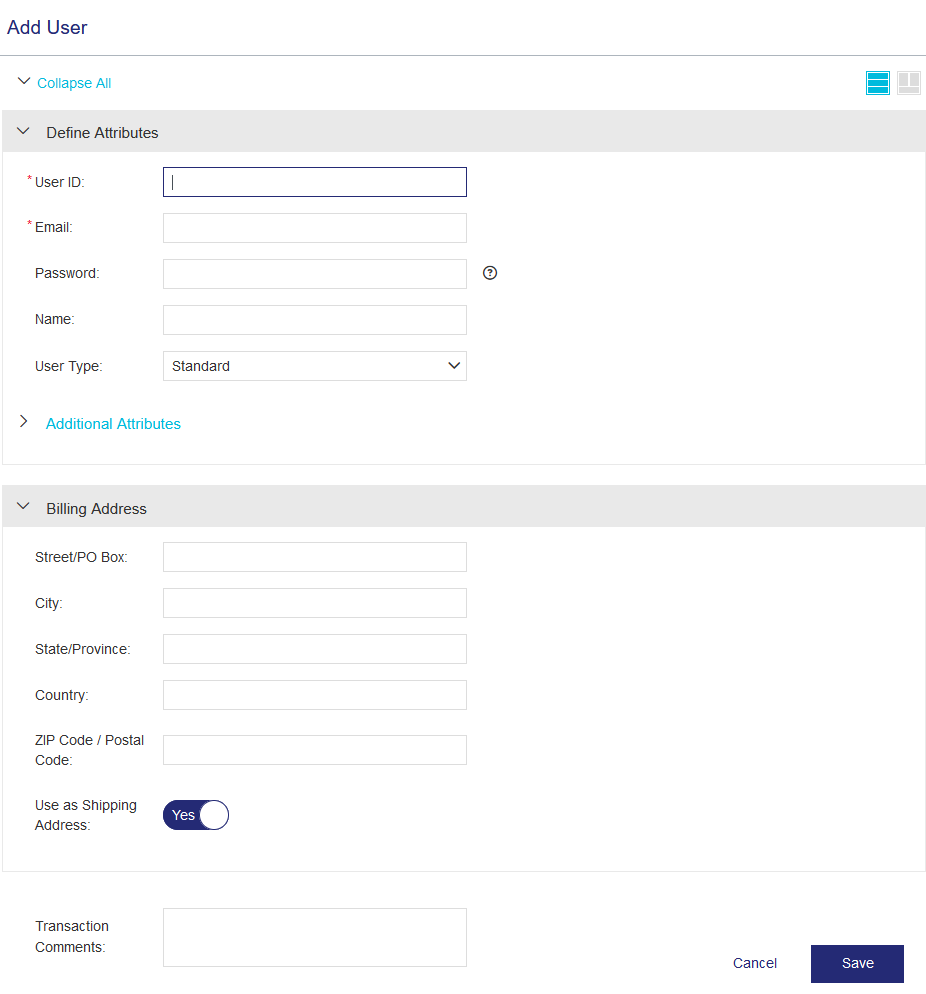Collapse the Define Attributes section

tap(24, 132)
